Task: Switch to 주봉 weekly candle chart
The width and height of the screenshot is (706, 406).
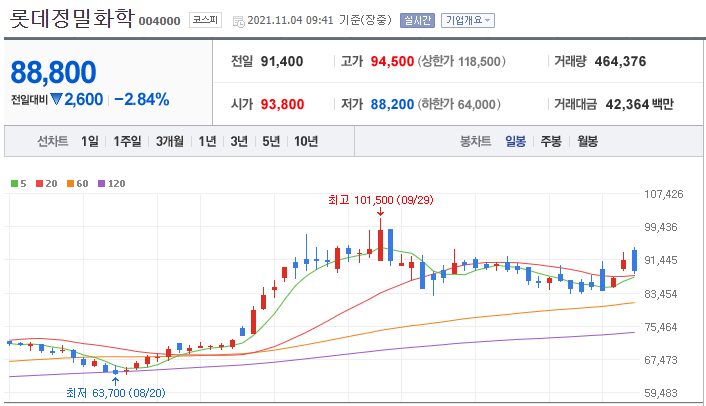Action: [551, 141]
